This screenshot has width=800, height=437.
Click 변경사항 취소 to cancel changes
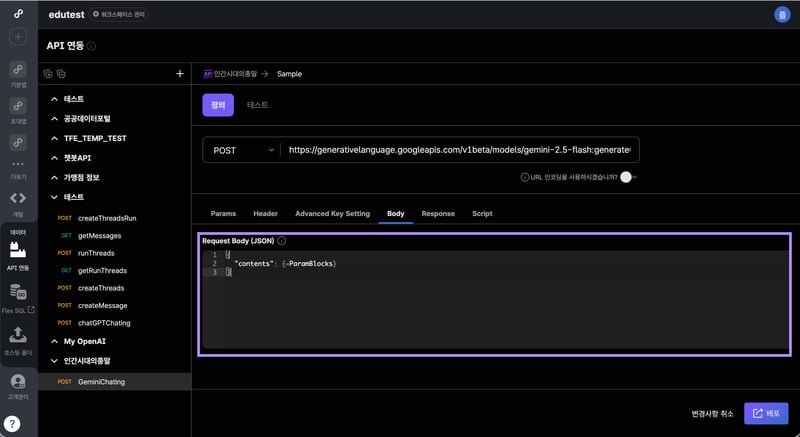point(712,413)
